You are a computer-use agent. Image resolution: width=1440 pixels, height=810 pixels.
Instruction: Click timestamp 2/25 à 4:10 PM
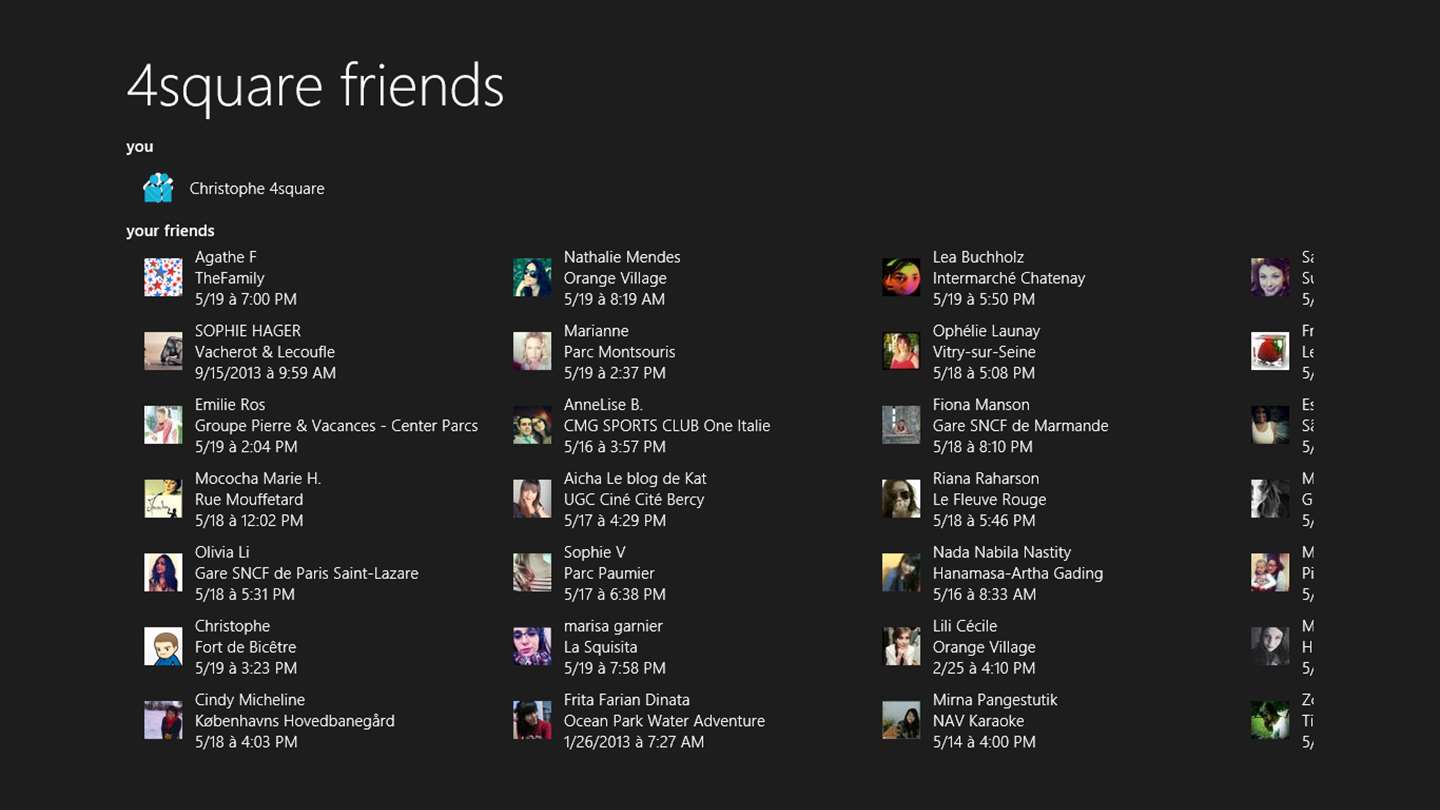pos(984,668)
